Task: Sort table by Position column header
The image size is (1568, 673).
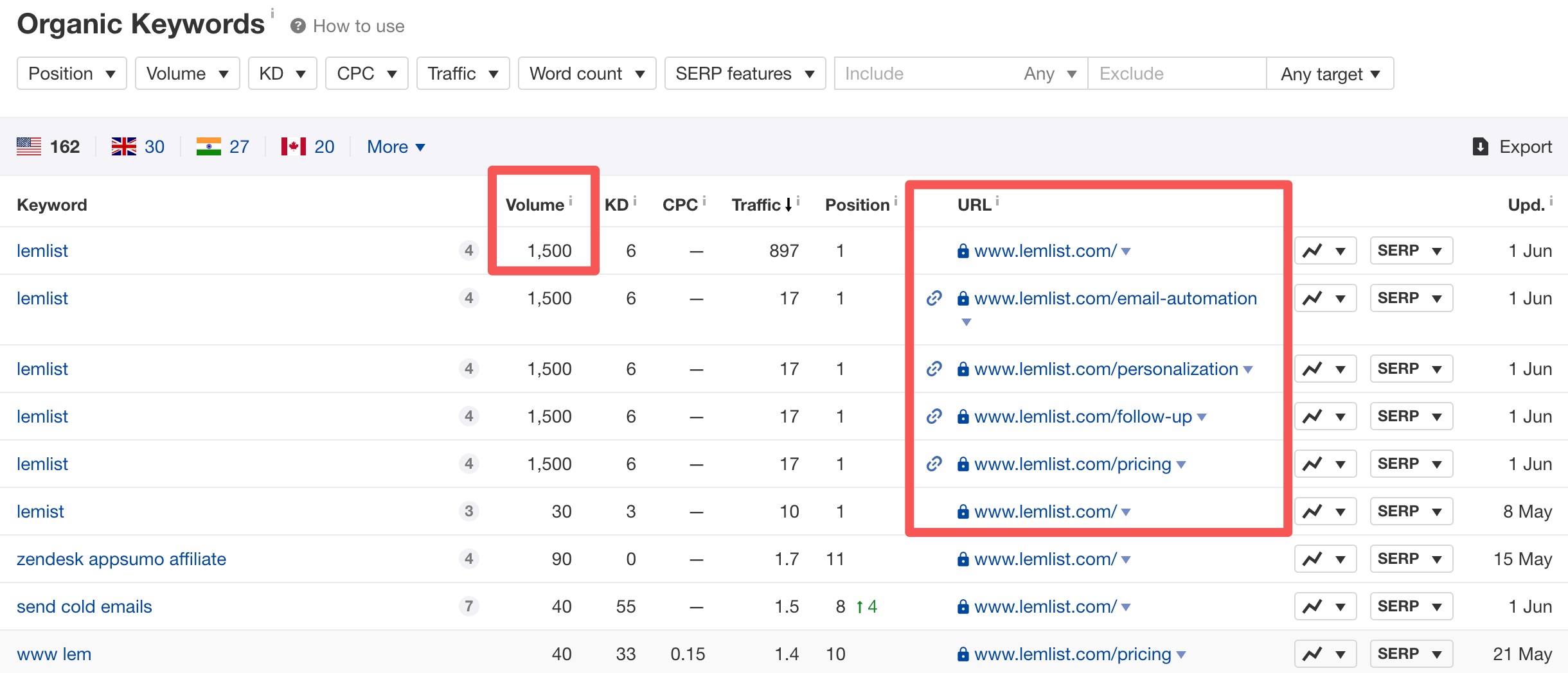Action: [x=857, y=205]
